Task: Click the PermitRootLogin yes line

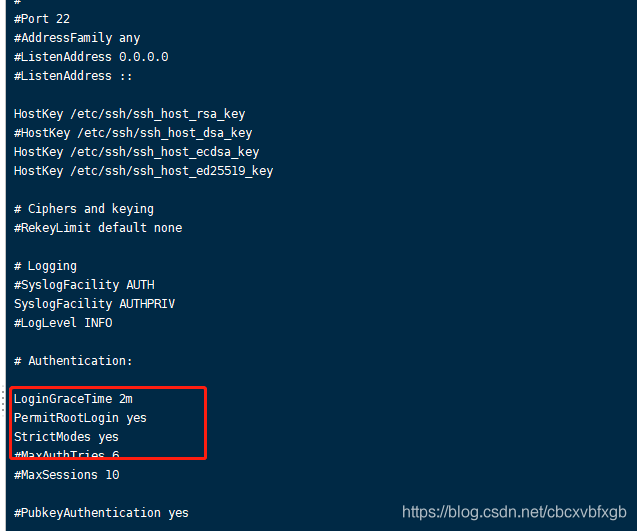Action: [80, 418]
